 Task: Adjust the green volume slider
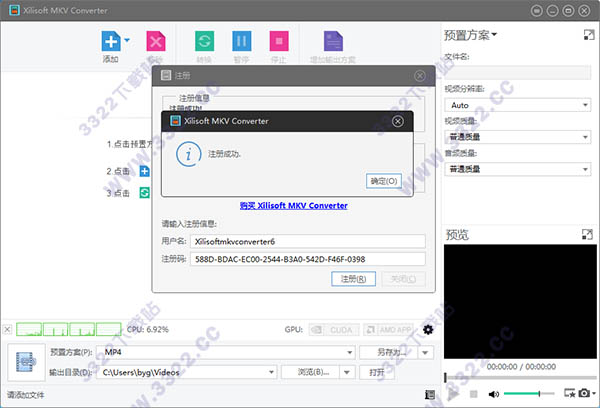[x=529, y=393]
